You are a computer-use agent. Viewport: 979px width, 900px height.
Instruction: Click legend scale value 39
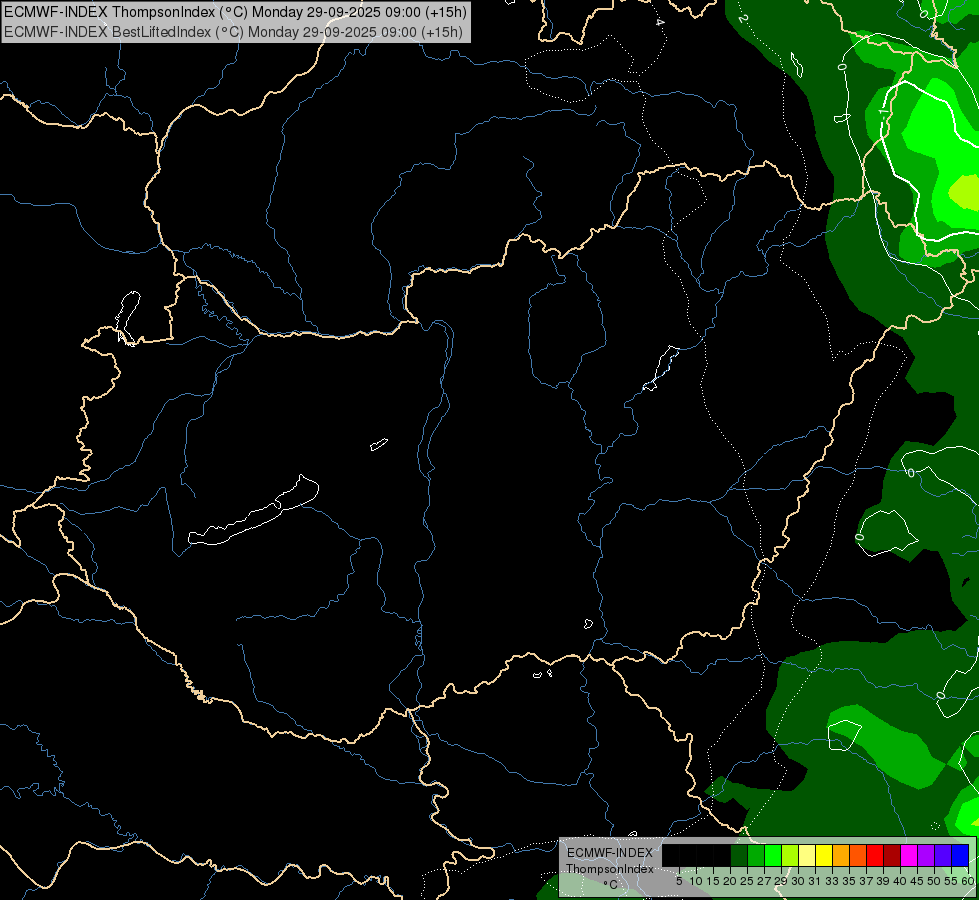[x=883, y=881]
